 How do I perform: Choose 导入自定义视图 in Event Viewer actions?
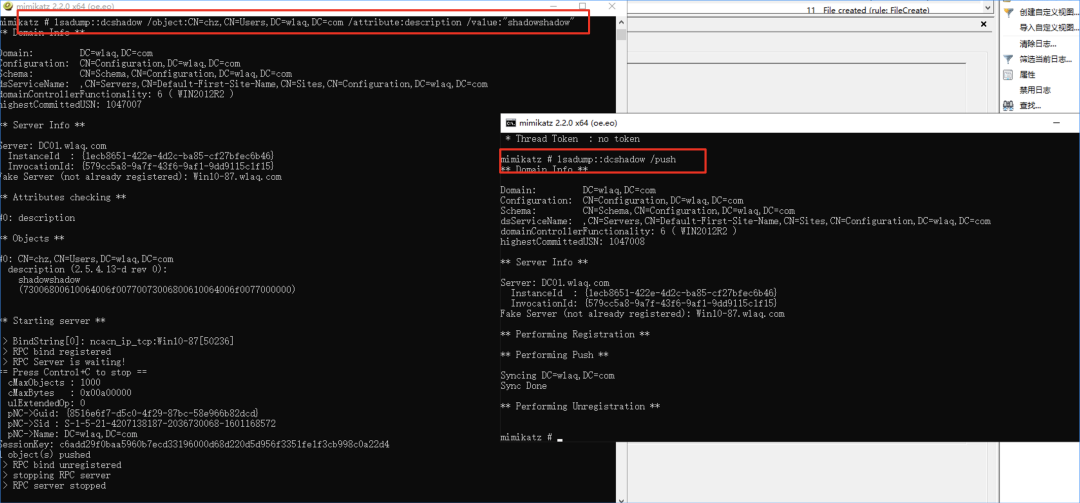tap(1047, 28)
